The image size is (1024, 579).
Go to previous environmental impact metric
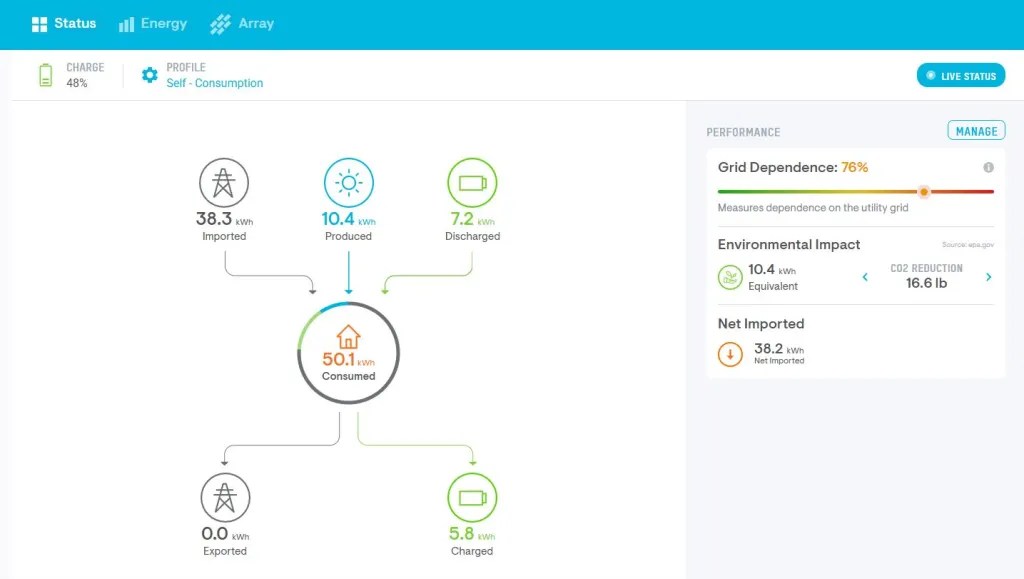pyautogui.click(x=865, y=277)
